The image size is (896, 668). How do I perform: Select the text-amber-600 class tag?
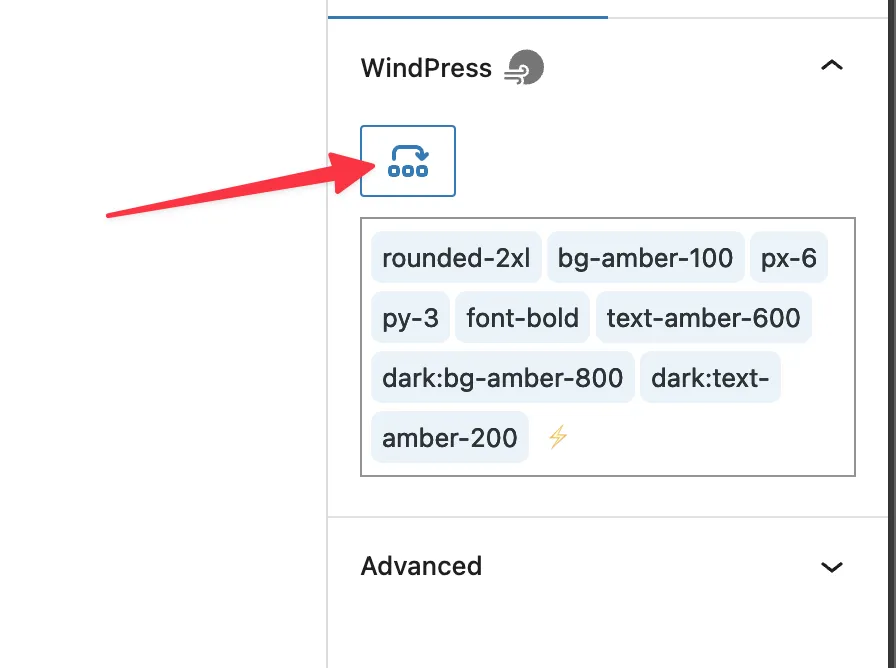click(703, 318)
